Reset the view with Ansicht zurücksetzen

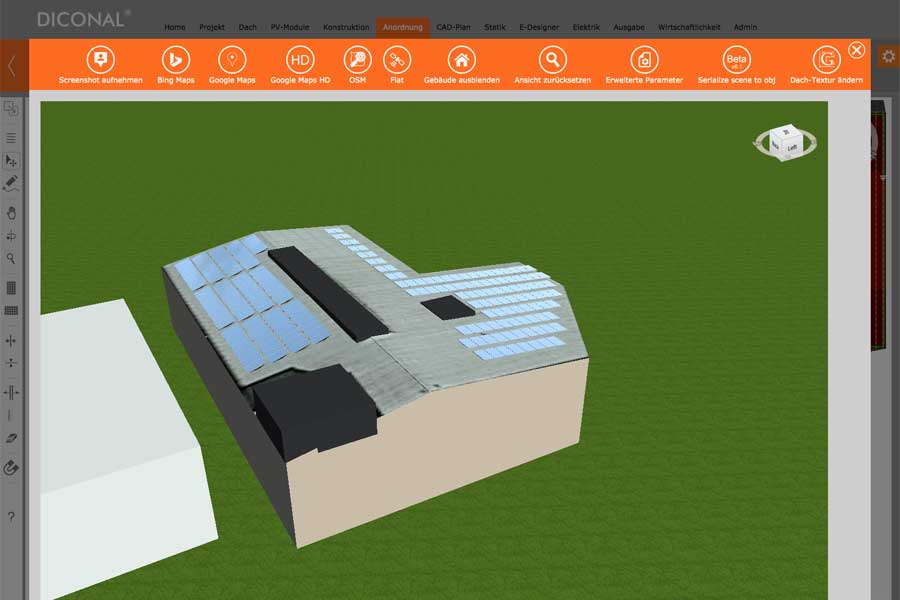click(x=552, y=59)
